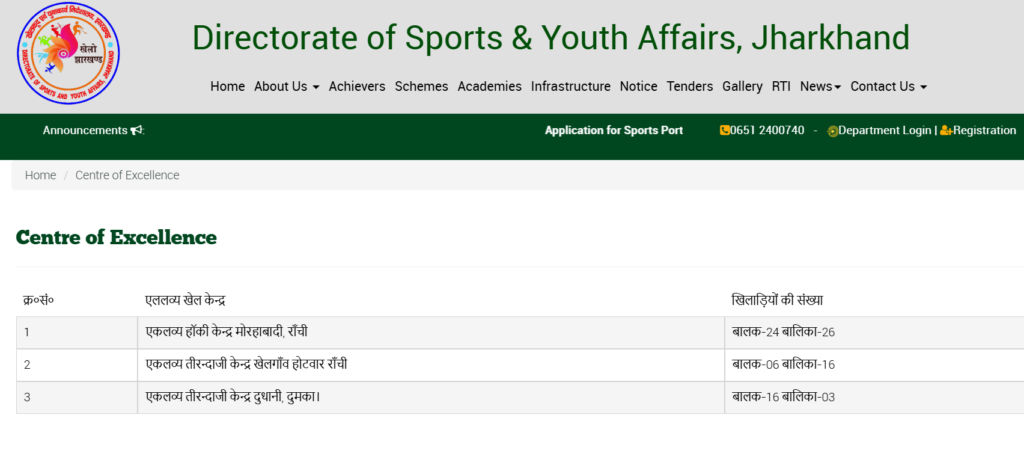Click the Department Login icon
This screenshot has height=468, width=1024.
click(x=833, y=131)
